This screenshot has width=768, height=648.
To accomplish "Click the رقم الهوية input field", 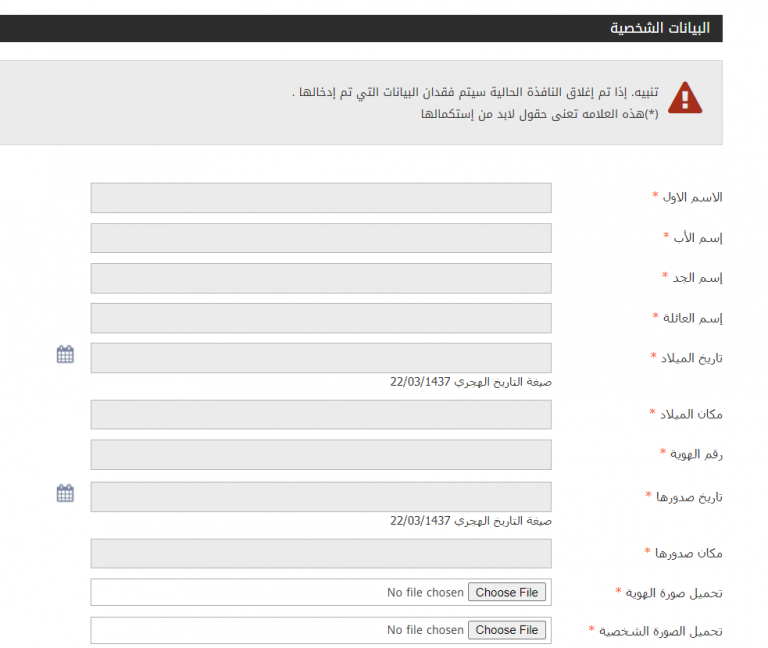I will coord(321,455).
